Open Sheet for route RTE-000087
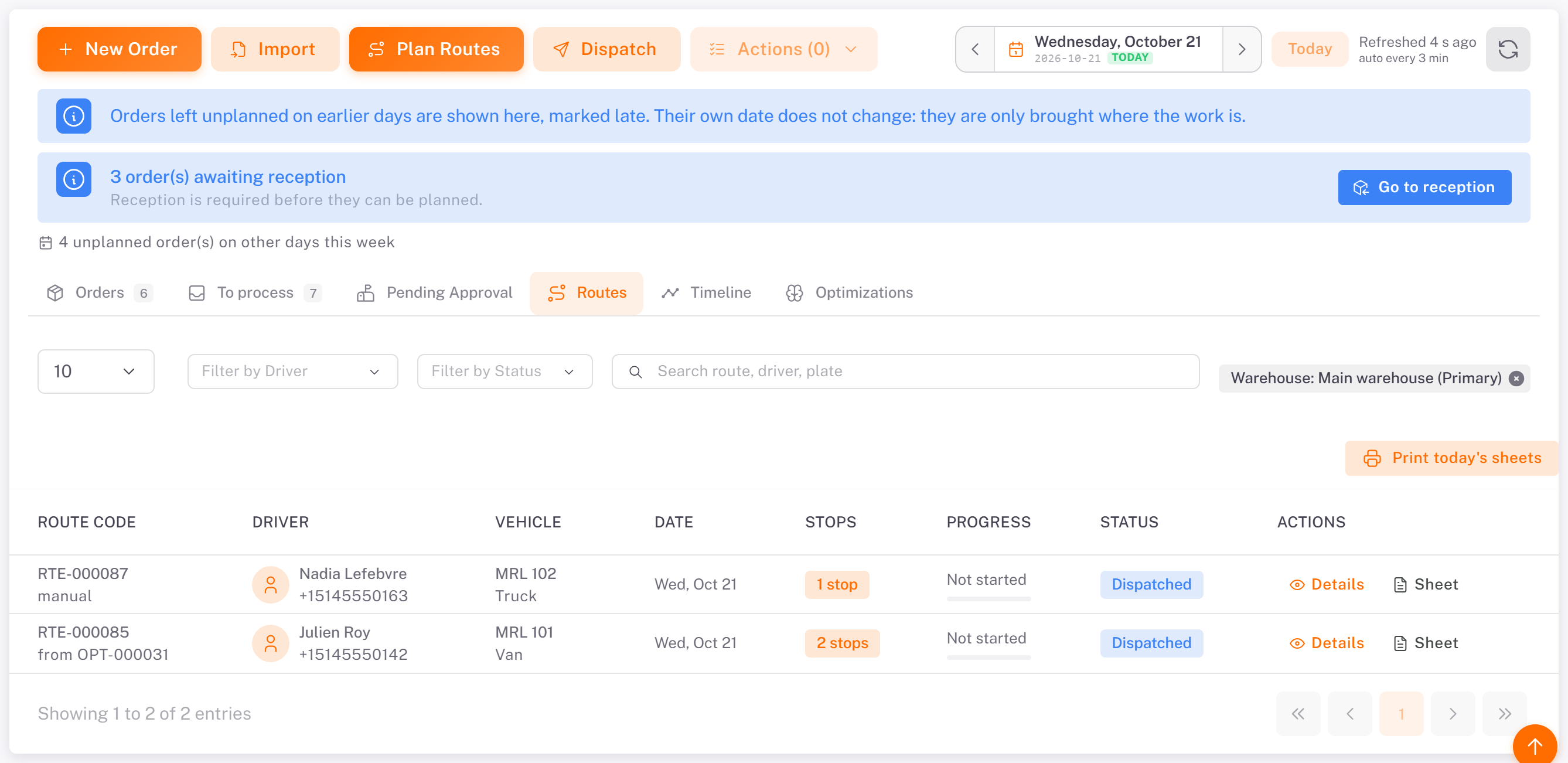This screenshot has height=763, width=1568. (1426, 585)
